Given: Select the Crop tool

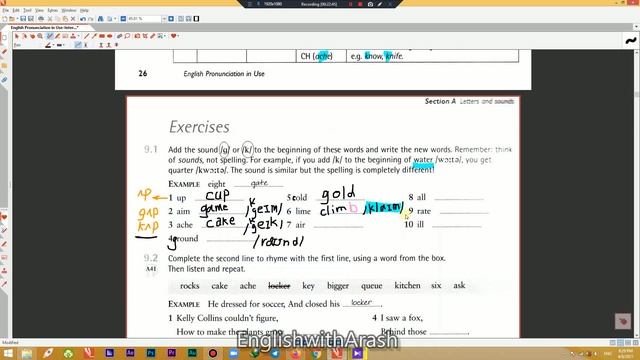Looking at the screenshot, I should 145,36.
